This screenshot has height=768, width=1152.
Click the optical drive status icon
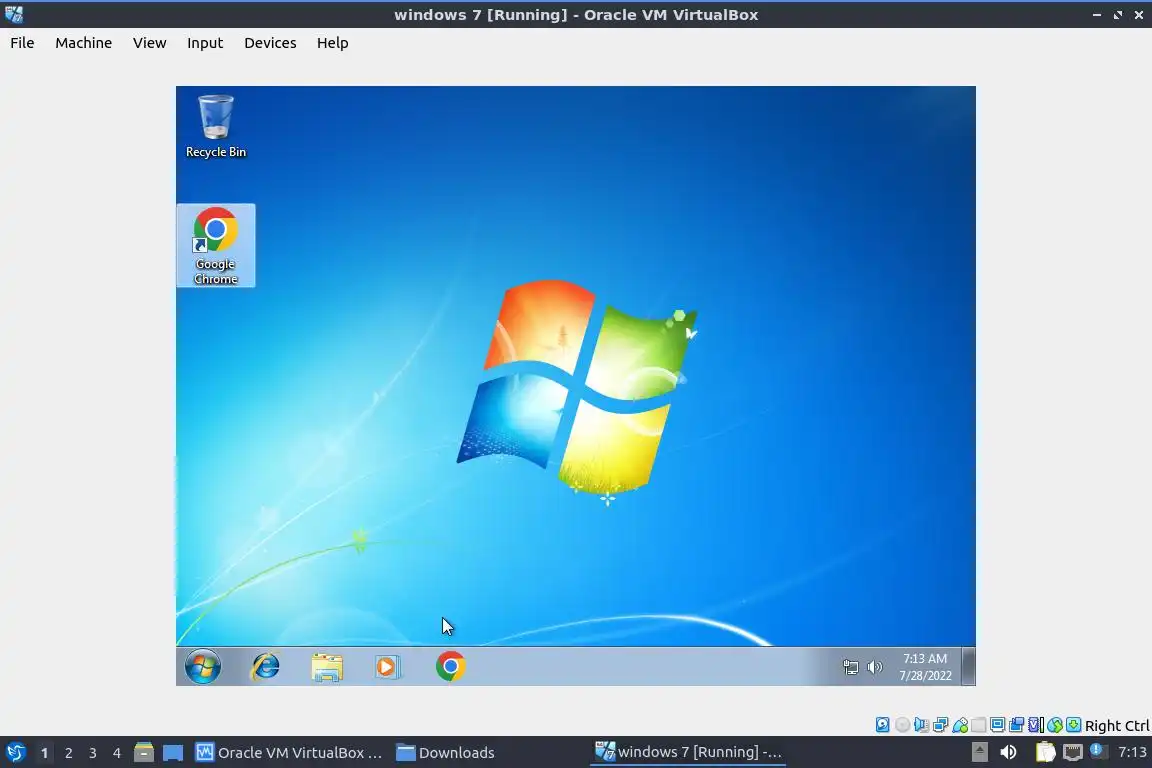tap(902, 725)
